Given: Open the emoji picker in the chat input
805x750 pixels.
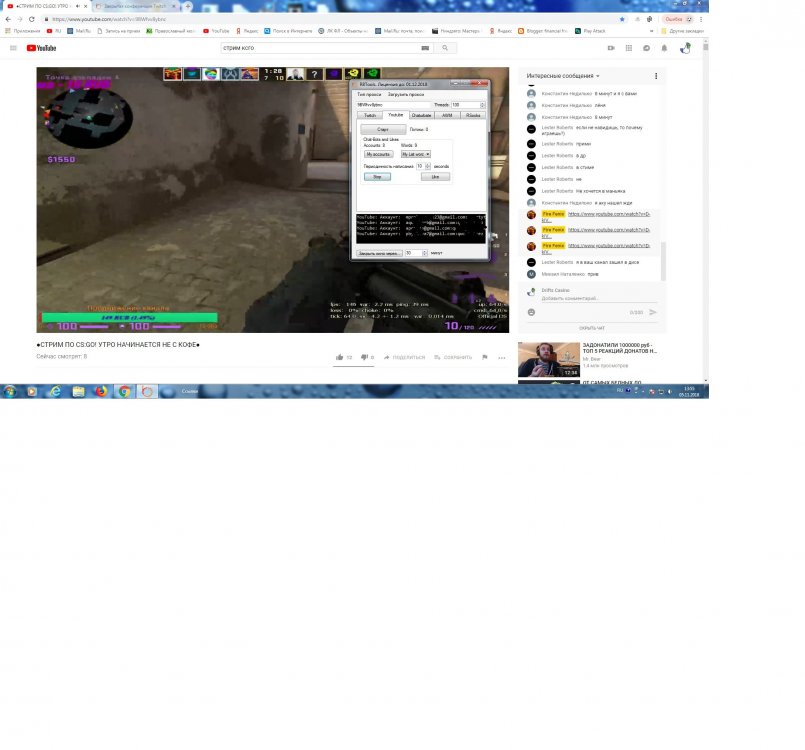Looking at the screenshot, I should [x=531, y=312].
